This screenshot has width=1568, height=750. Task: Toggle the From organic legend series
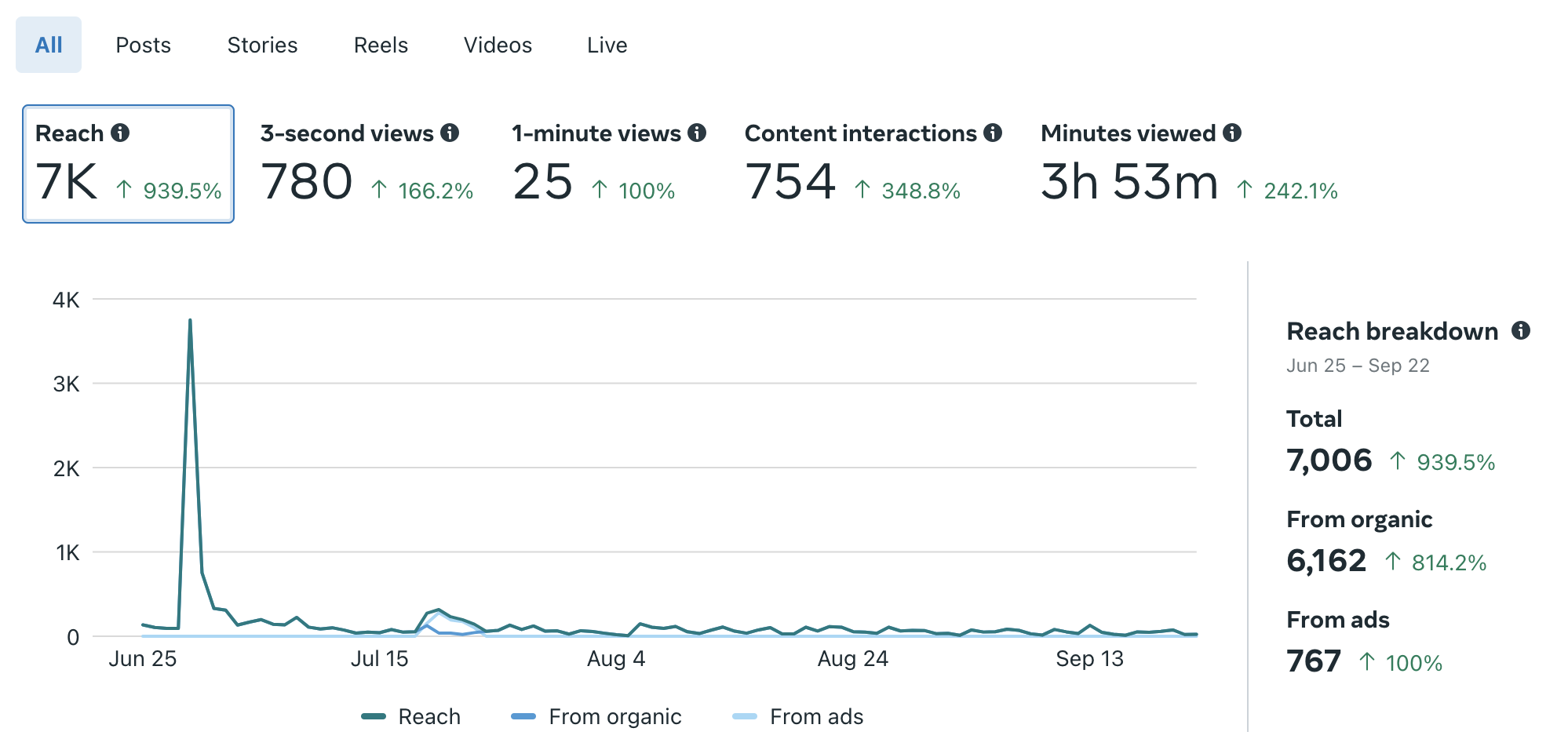pyautogui.click(x=596, y=716)
